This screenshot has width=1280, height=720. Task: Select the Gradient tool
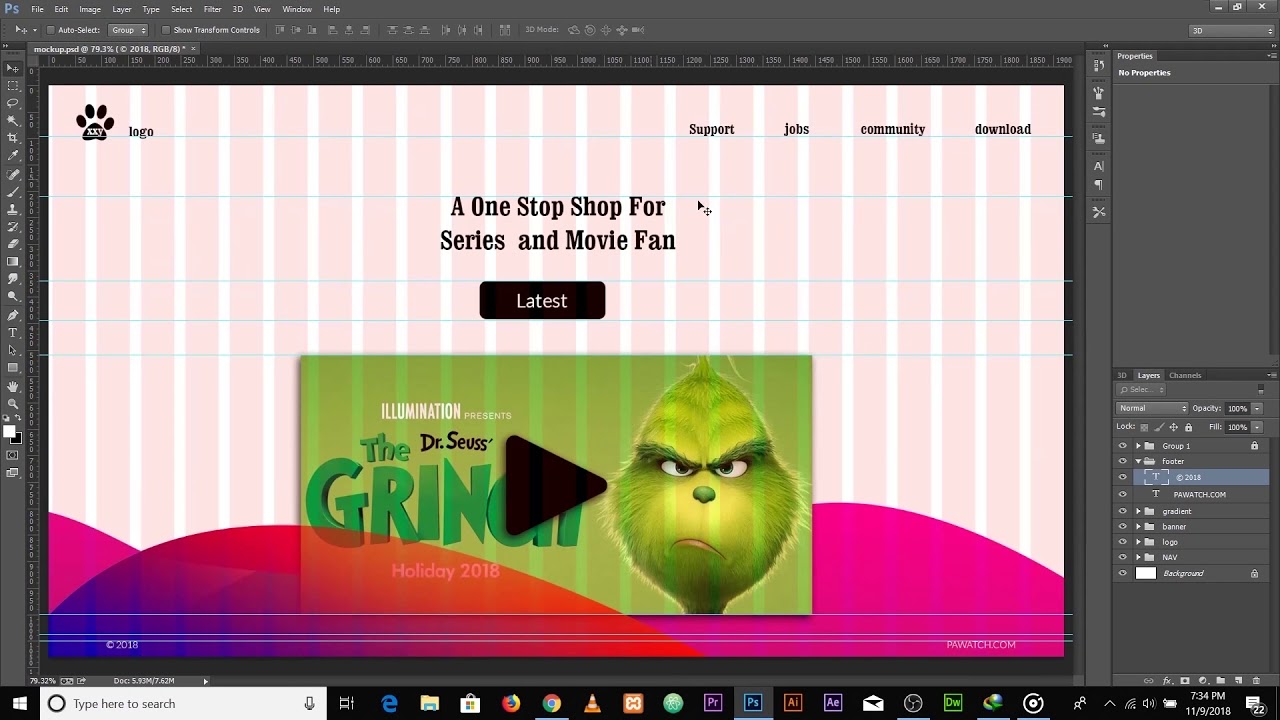(12, 262)
